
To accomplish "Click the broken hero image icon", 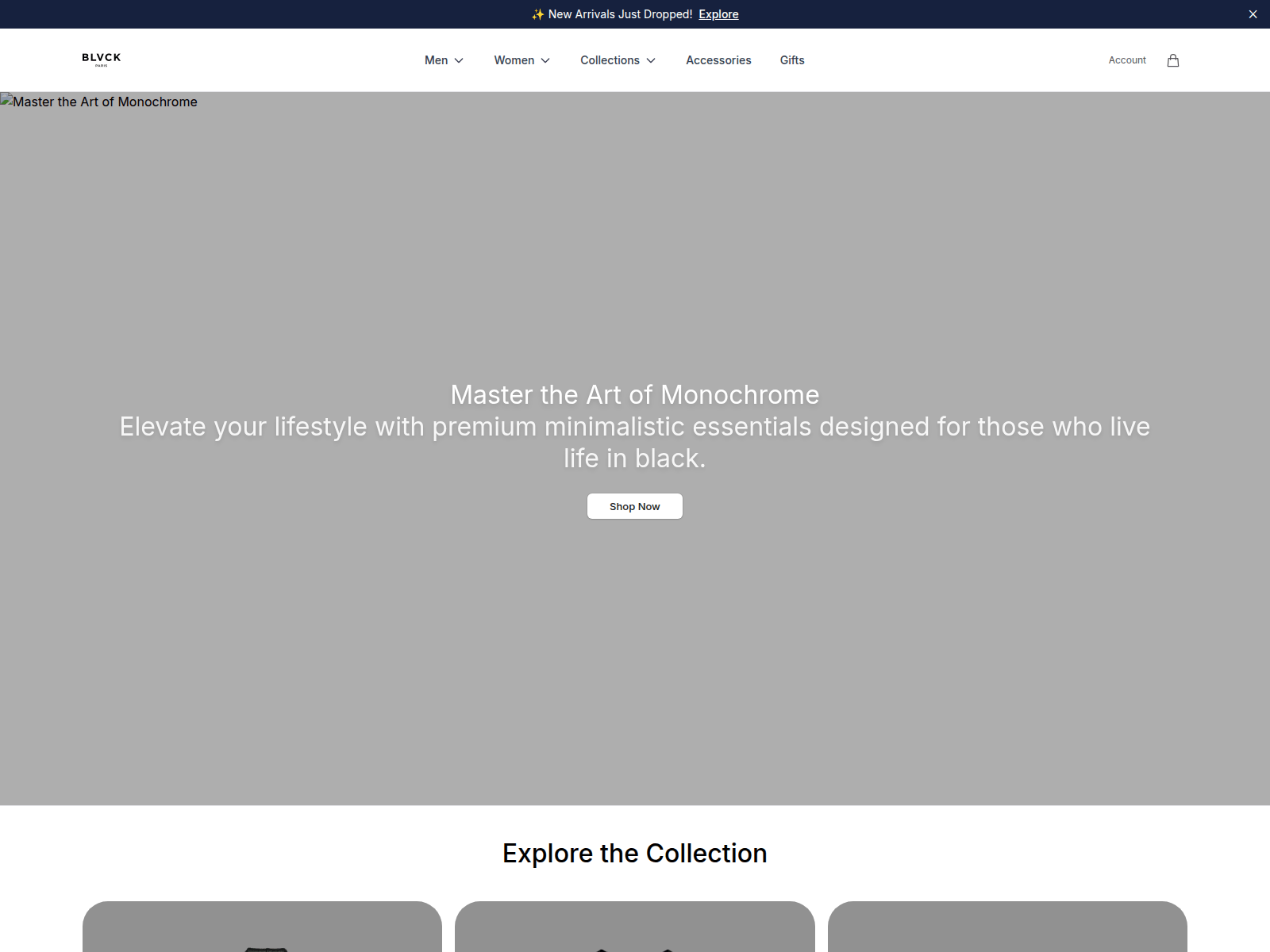I will click(6, 100).
